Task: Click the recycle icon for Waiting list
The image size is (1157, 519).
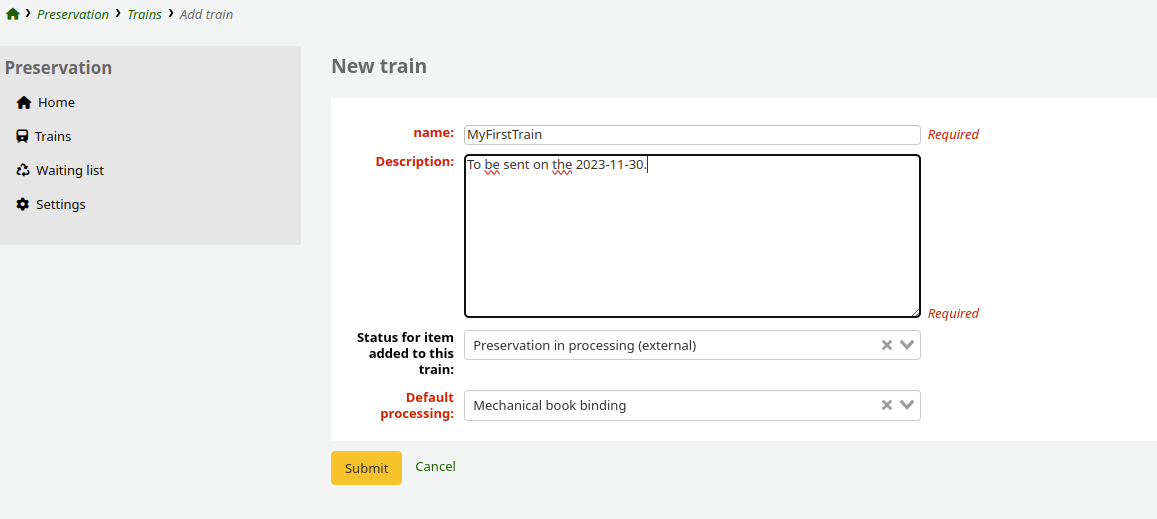Action: [23, 171]
